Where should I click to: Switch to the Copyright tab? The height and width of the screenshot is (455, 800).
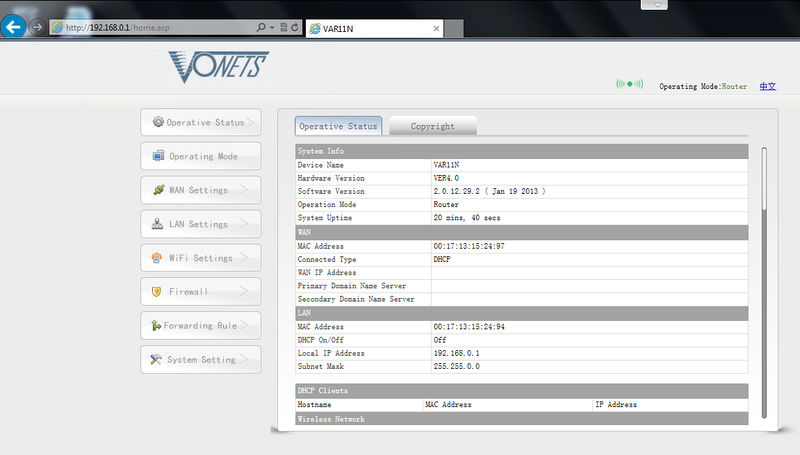[x=433, y=126]
